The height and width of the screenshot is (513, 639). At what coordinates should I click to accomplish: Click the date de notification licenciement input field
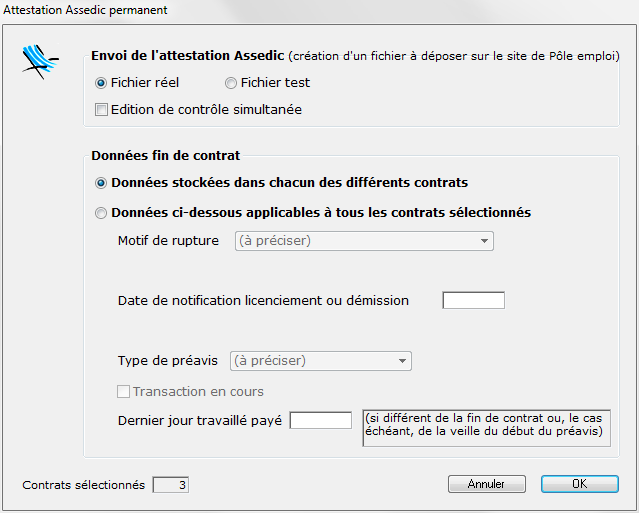coord(474,300)
